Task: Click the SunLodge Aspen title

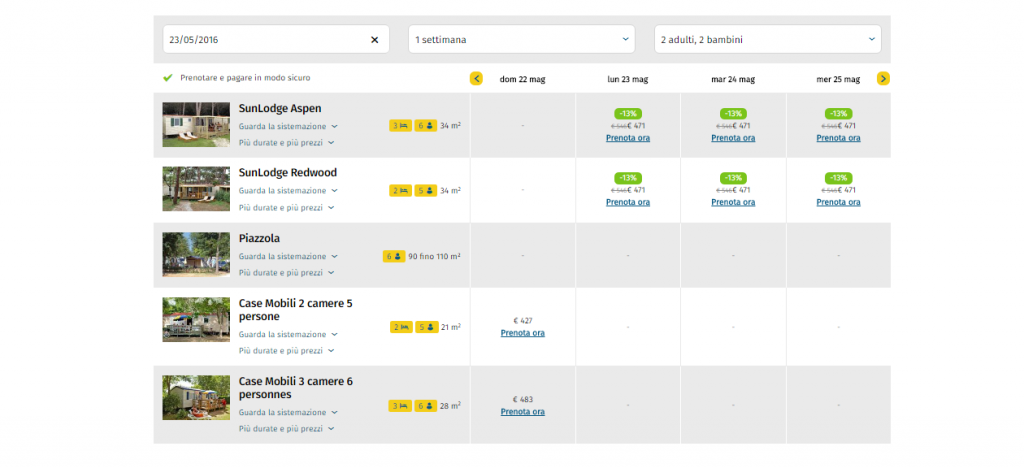Action: (x=280, y=108)
